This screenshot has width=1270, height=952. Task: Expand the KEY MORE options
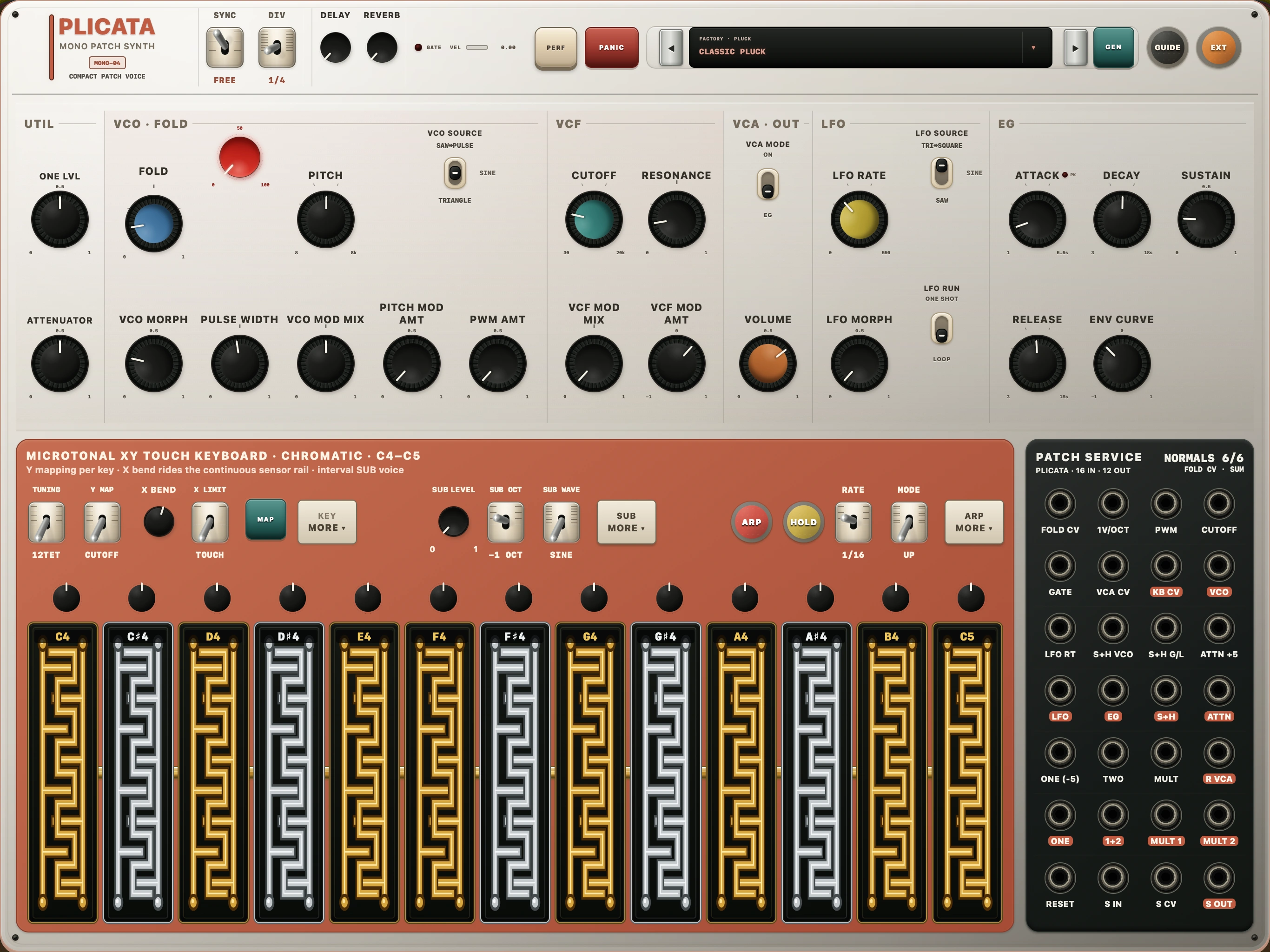point(327,522)
